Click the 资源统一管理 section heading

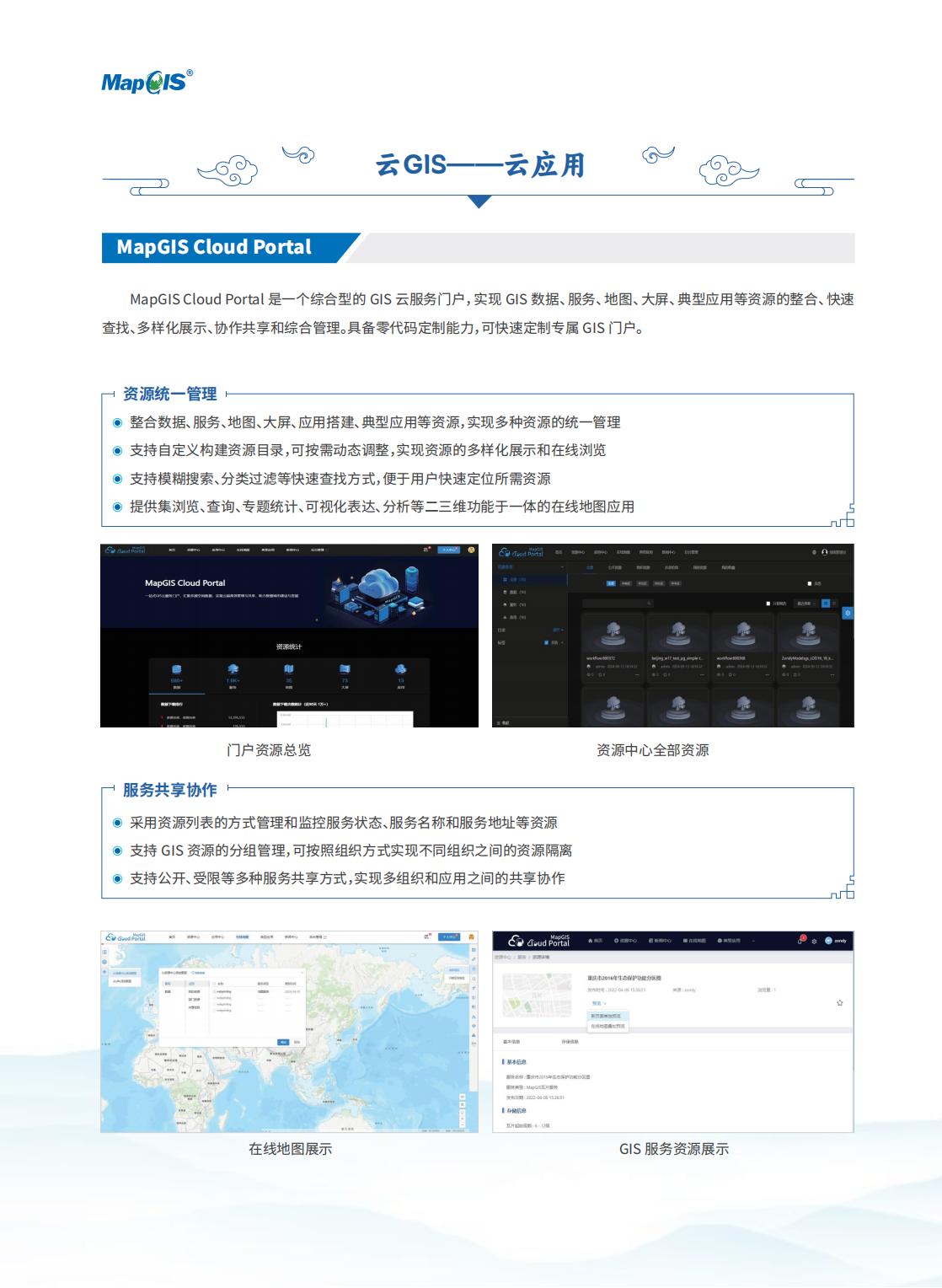pos(169,394)
